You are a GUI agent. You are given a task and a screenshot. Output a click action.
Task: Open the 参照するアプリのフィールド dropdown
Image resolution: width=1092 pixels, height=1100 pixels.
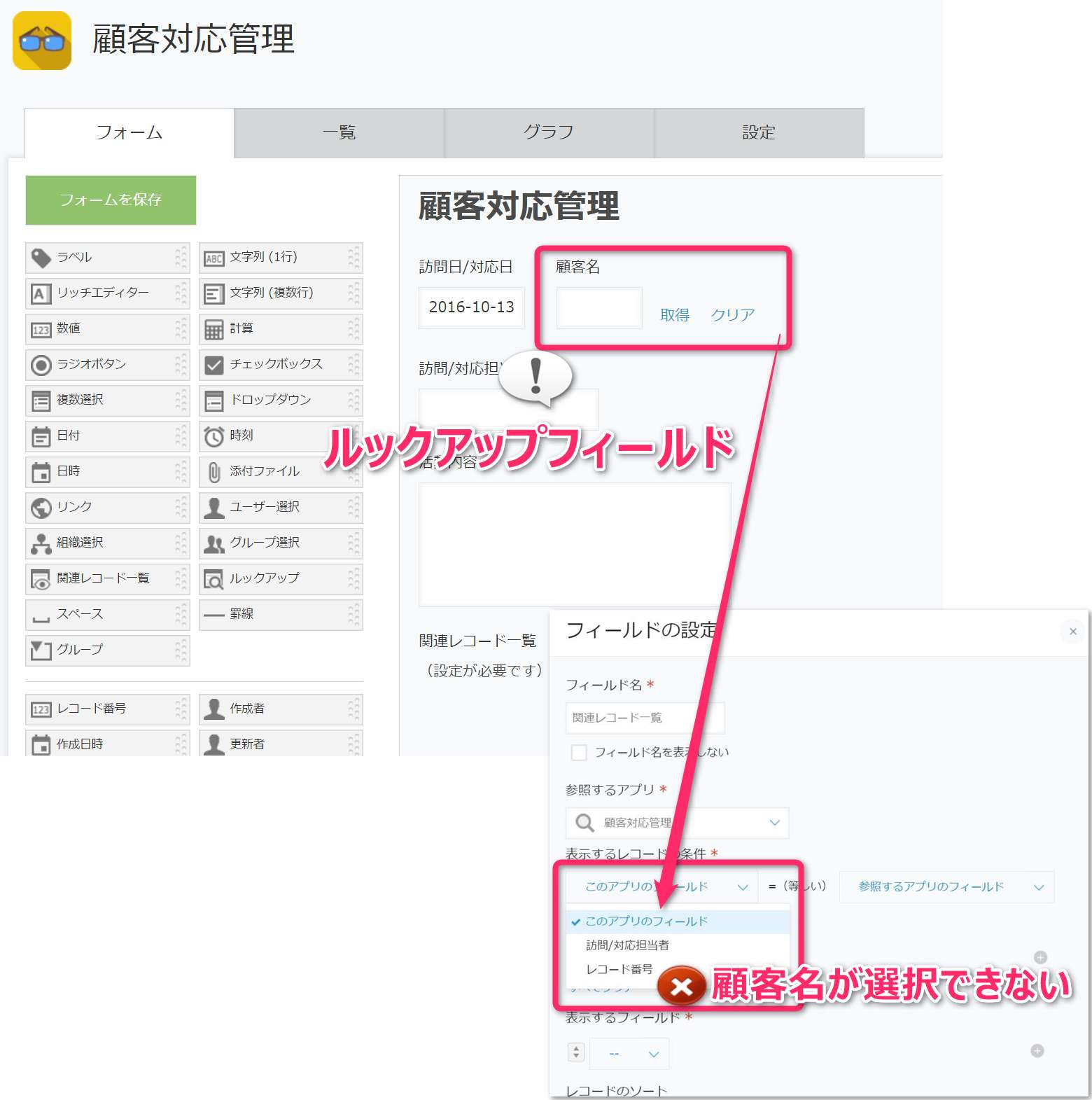click(x=946, y=887)
